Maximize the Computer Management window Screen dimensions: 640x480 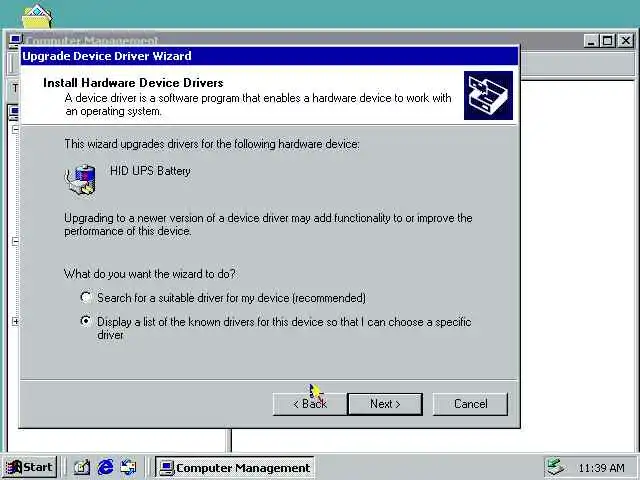click(x=607, y=40)
